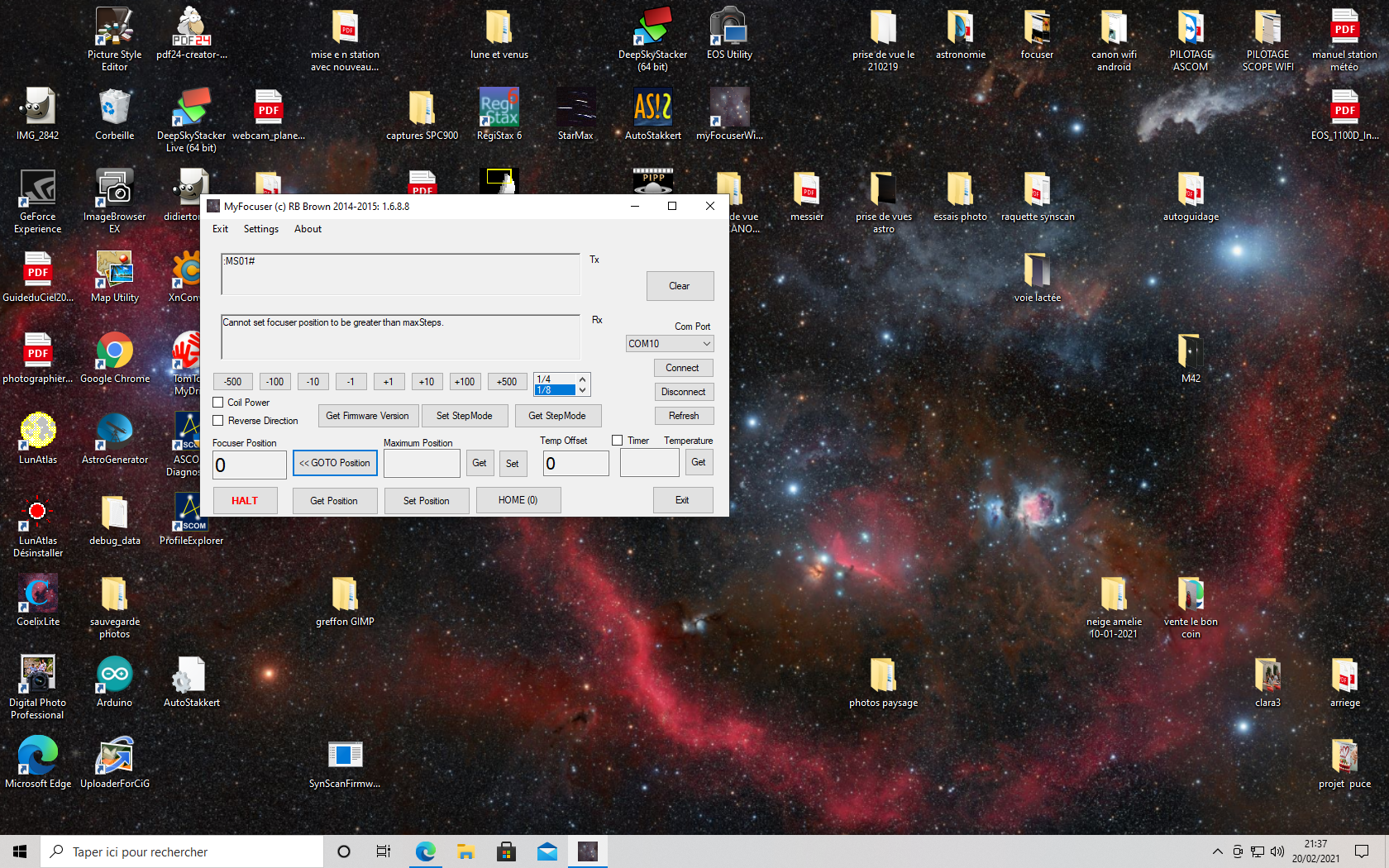Click Refresh COM port list

click(x=683, y=416)
